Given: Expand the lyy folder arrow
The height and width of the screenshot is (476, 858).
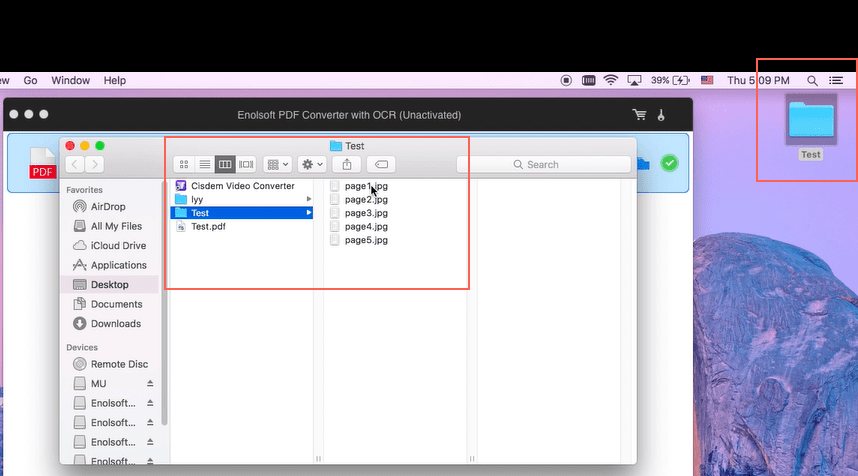Looking at the screenshot, I should [309, 199].
